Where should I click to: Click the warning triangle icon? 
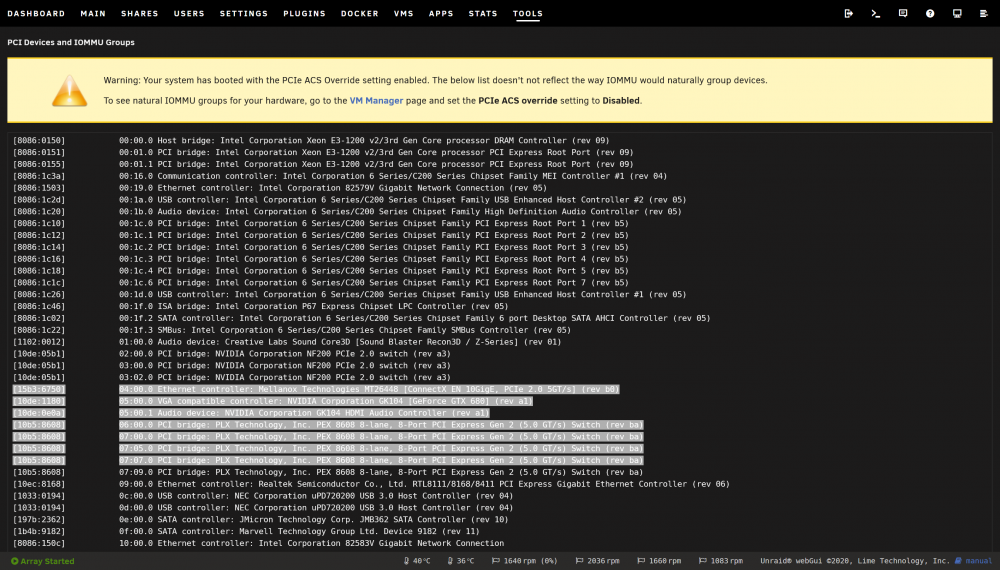70,91
